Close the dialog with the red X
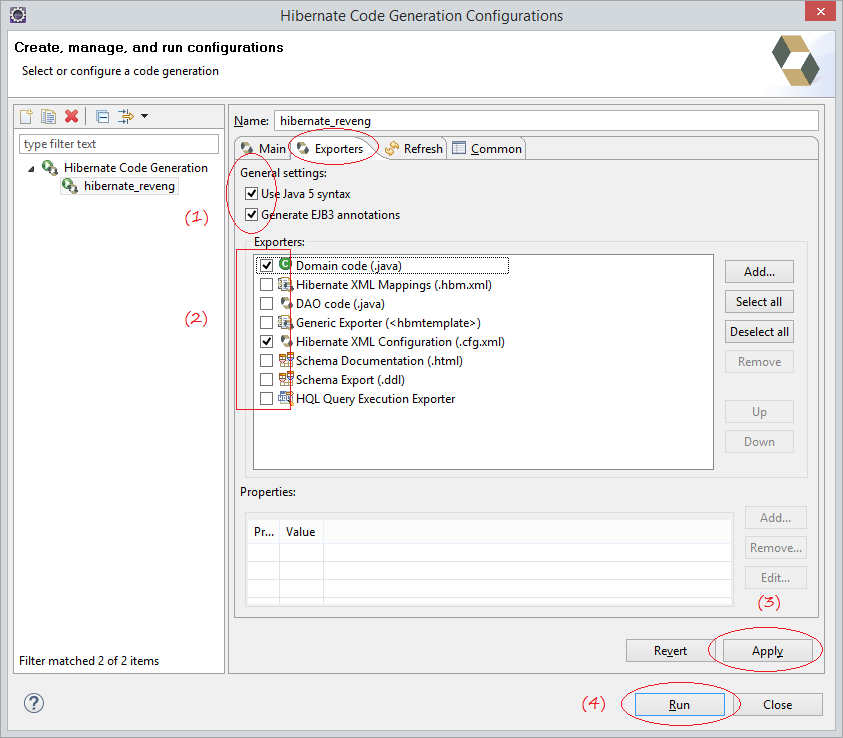Viewport: 843px width, 738px height. tap(820, 11)
